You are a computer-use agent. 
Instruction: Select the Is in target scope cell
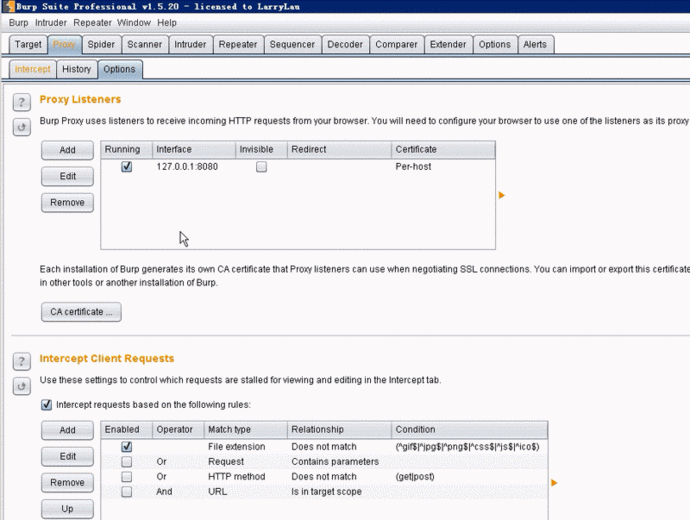pos(326,491)
